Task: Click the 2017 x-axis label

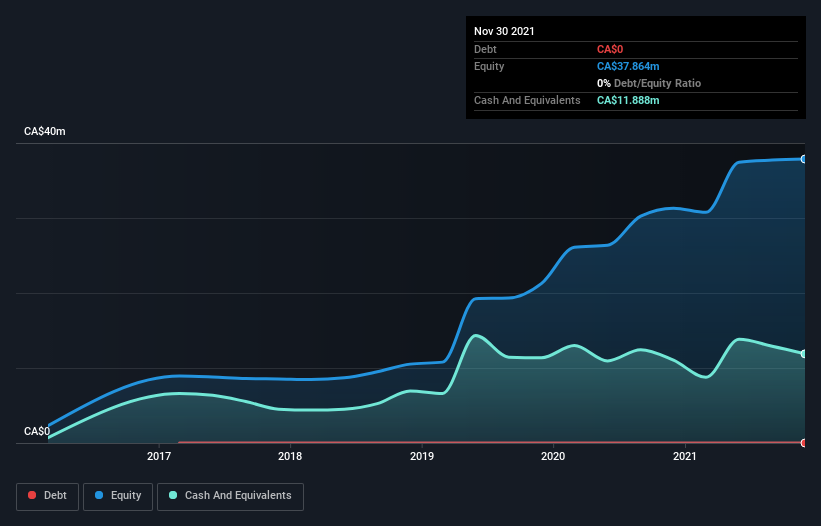Action: (159, 456)
